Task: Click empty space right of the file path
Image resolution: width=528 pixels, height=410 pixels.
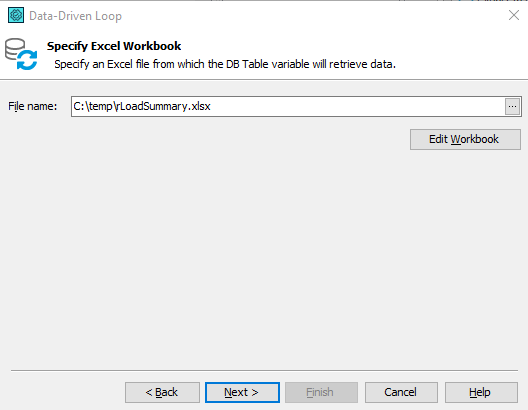Action: [357, 106]
